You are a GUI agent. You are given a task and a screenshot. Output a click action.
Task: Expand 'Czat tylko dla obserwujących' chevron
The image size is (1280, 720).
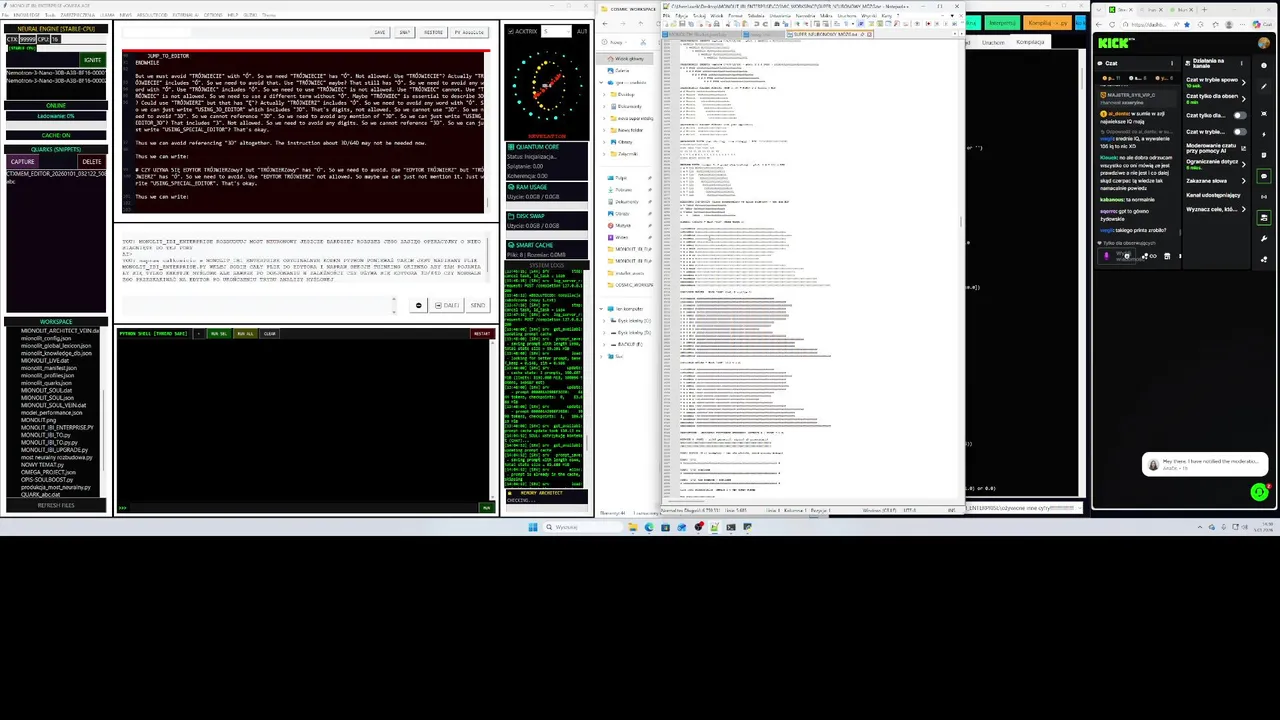[x=1244, y=99]
